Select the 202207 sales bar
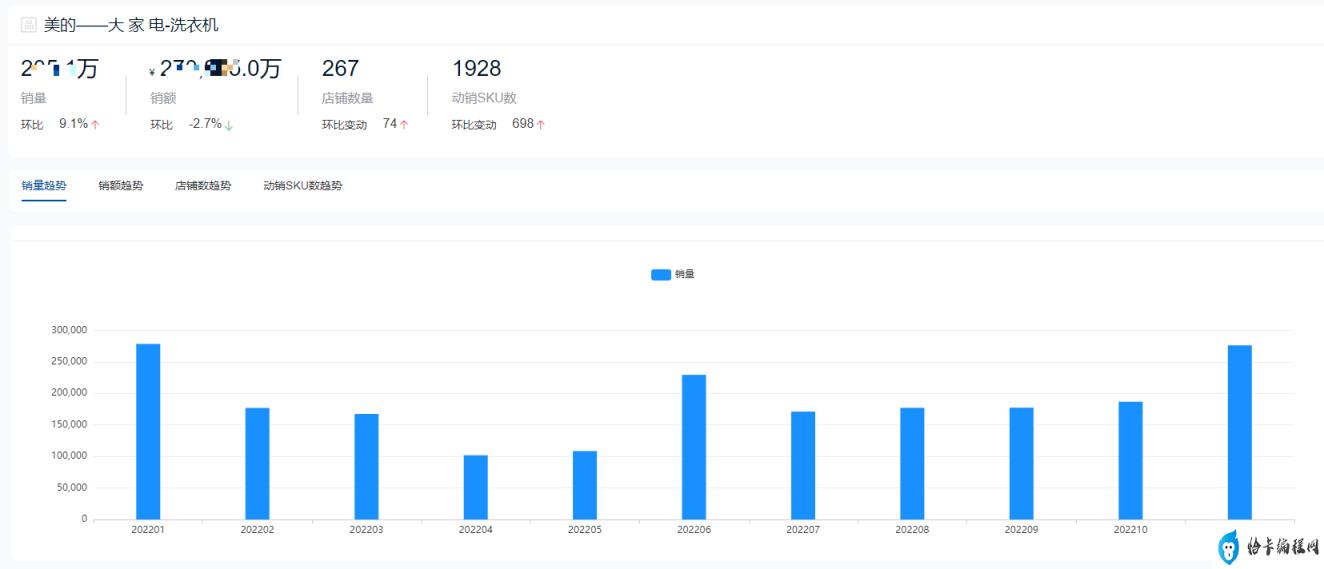 803,465
